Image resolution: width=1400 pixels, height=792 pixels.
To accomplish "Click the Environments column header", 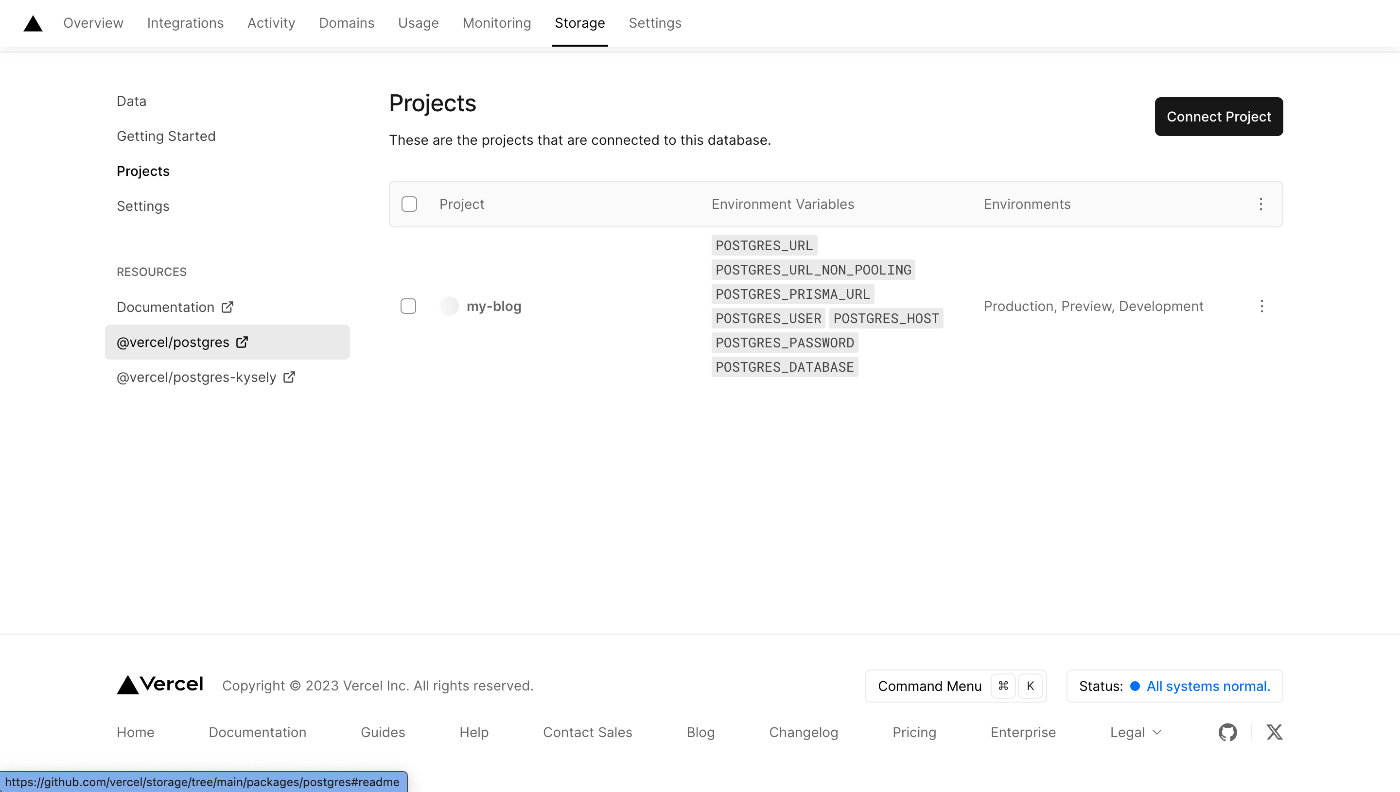I will [1027, 204].
